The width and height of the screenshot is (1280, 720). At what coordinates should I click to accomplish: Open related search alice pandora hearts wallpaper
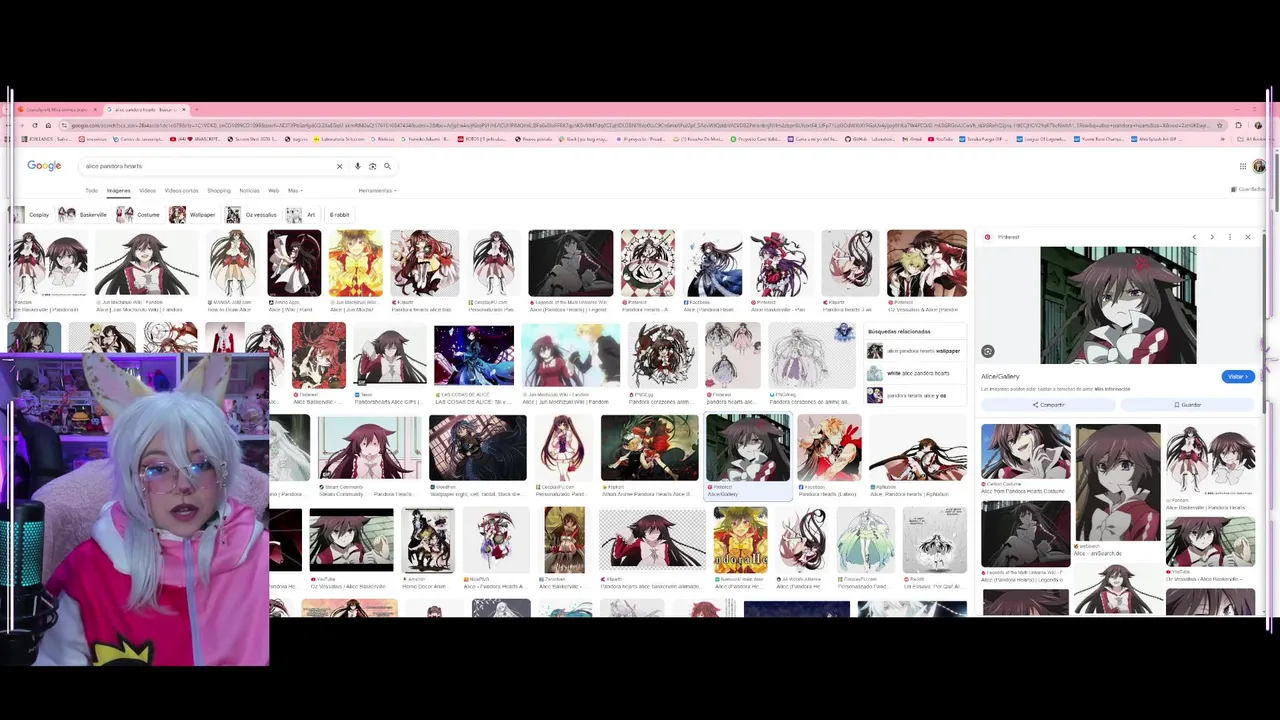(914, 351)
